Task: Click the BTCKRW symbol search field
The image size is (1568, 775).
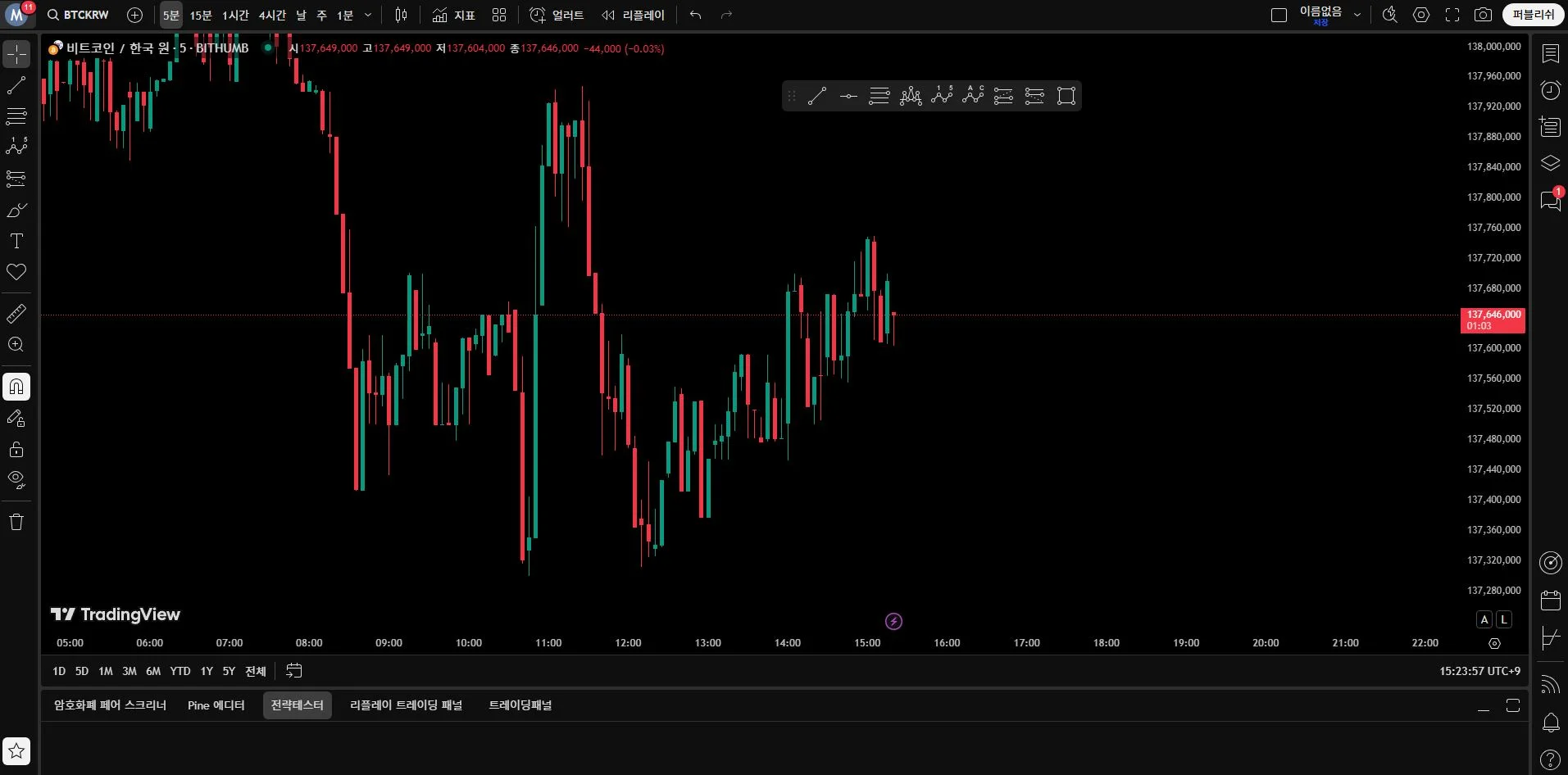Action: pos(78,15)
